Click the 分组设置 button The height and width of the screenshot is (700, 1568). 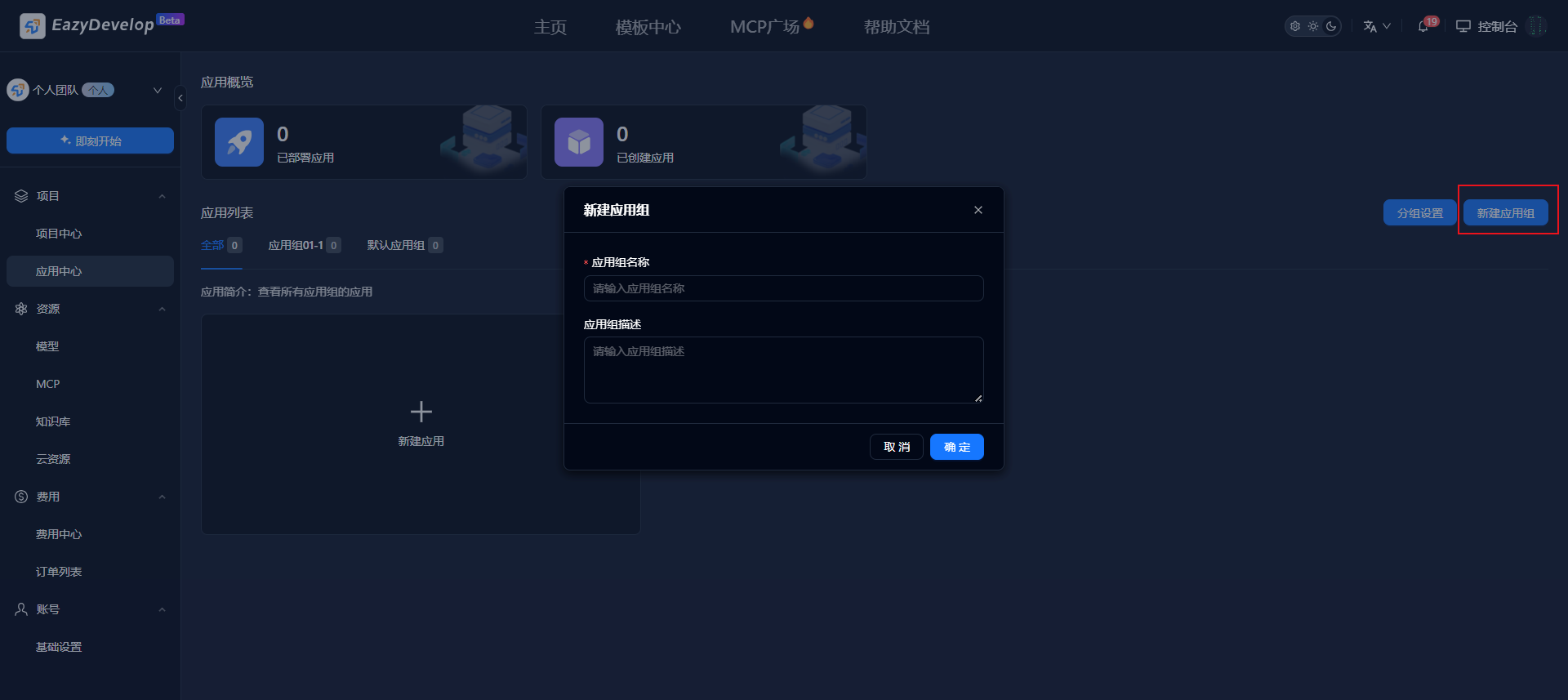1419,212
